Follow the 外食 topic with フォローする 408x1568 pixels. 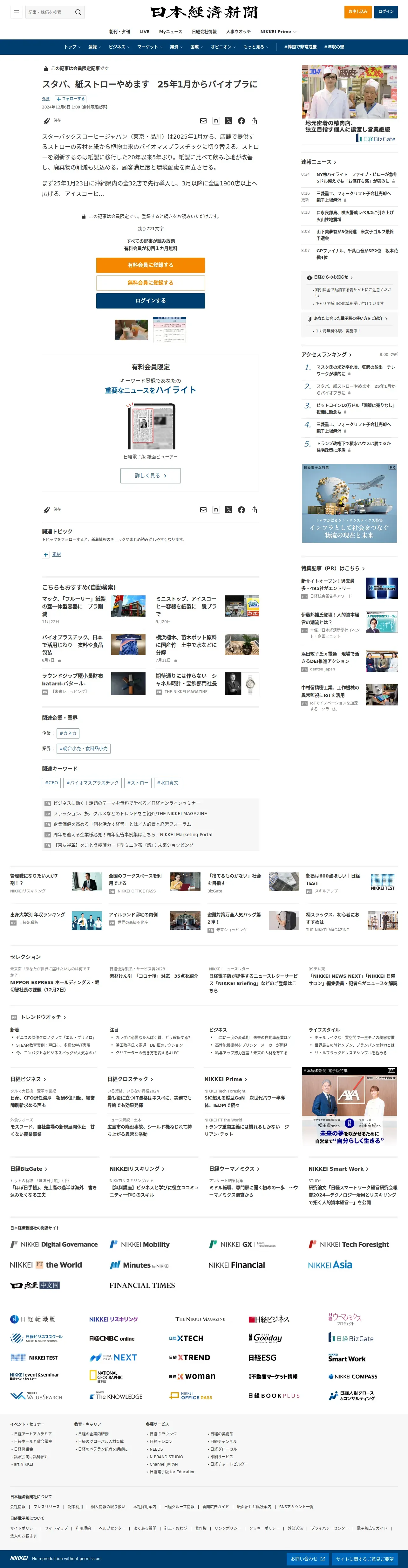point(71,99)
